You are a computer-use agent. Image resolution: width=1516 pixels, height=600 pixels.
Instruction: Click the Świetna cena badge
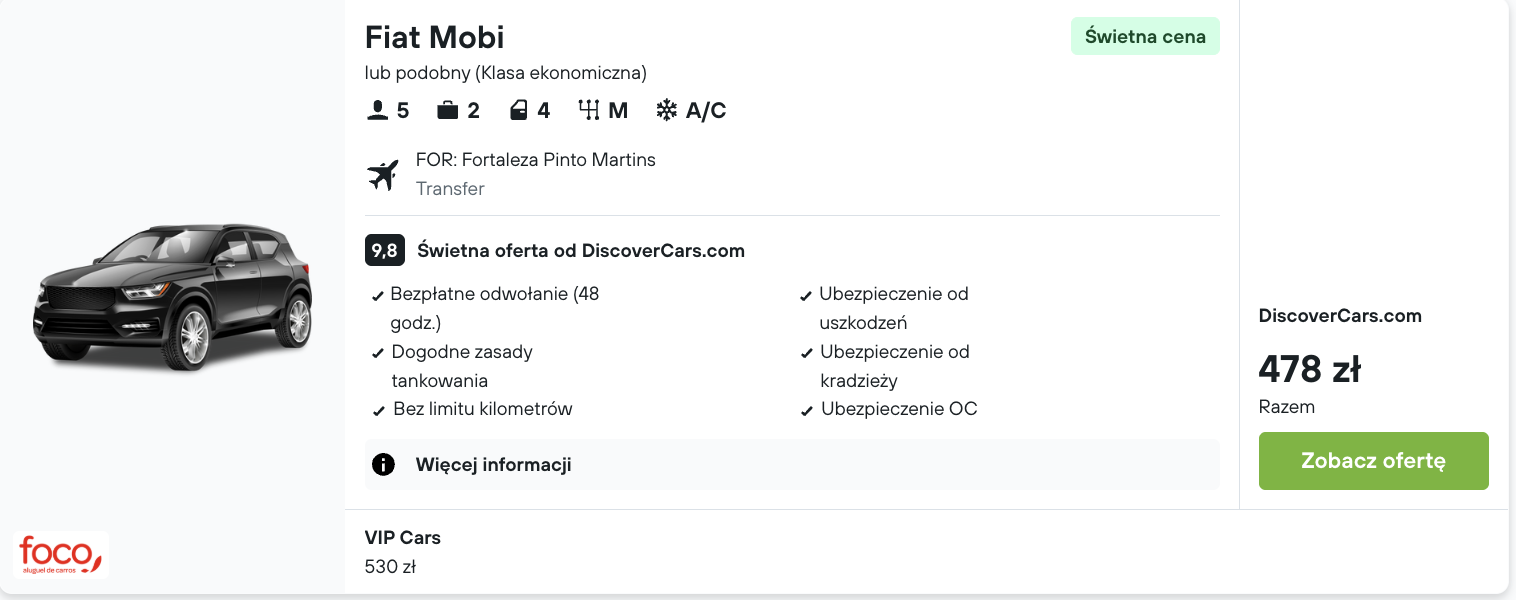coord(1145,37)
